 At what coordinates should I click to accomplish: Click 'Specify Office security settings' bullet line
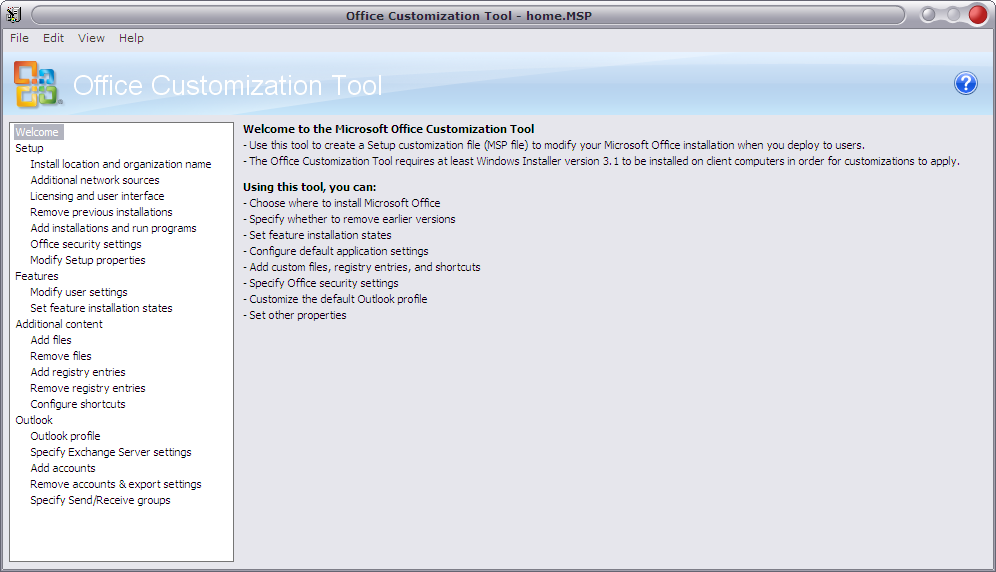tap(321, 283)
